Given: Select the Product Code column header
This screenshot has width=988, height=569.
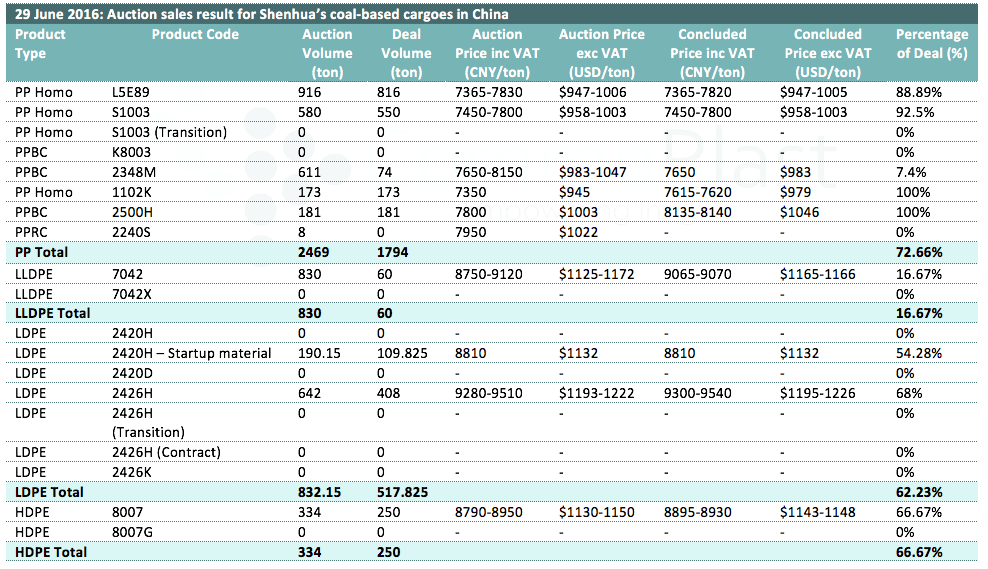Looking at the screenshot, I should click(x=195, y=34).
